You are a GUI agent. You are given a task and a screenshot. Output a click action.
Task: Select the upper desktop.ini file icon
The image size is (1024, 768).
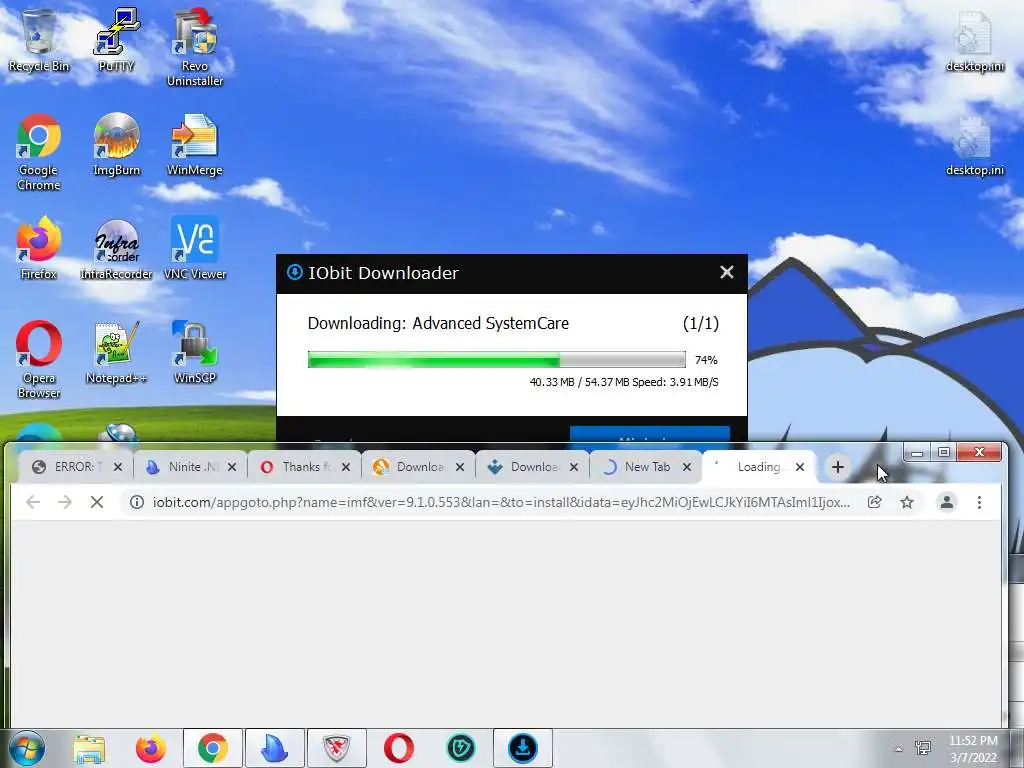(974, 41)
